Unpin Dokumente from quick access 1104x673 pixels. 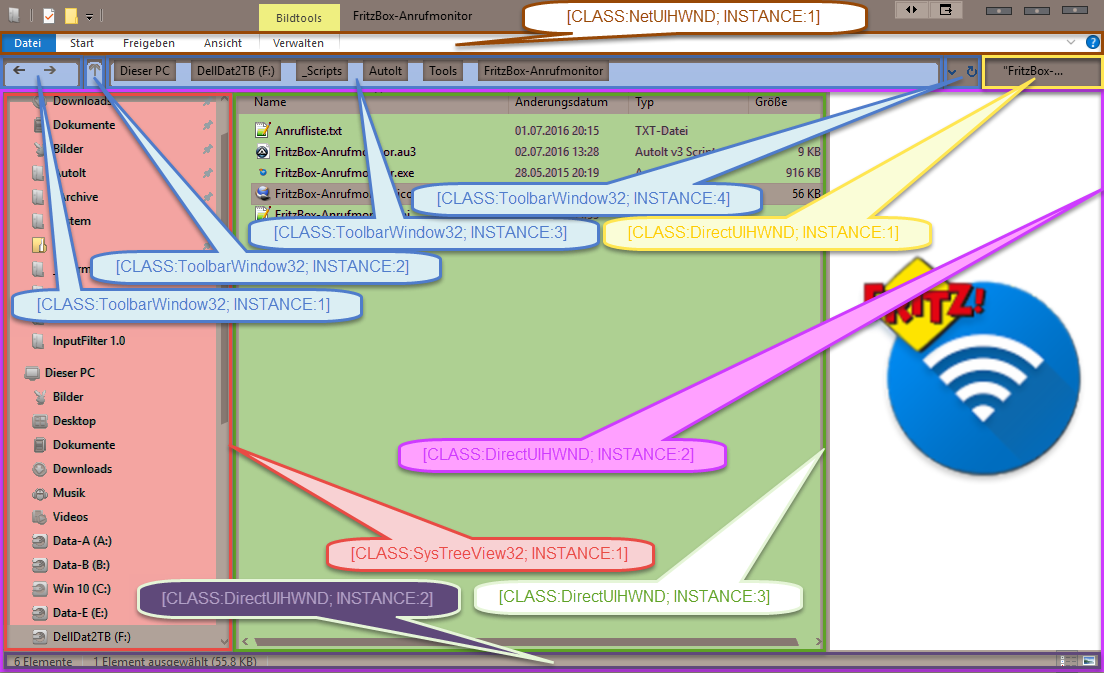click(207, 125)
